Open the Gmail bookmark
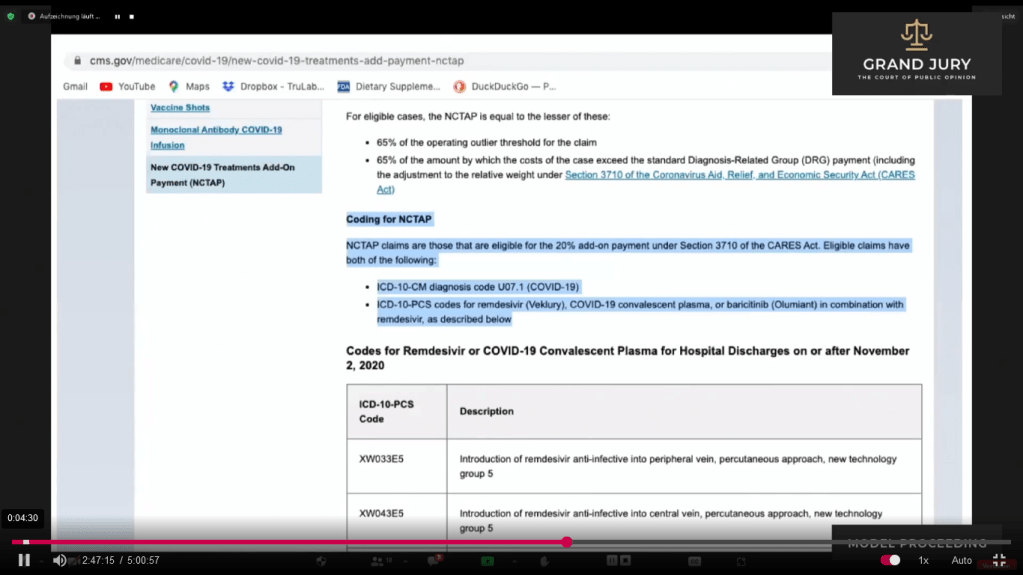 click(75, 87)
